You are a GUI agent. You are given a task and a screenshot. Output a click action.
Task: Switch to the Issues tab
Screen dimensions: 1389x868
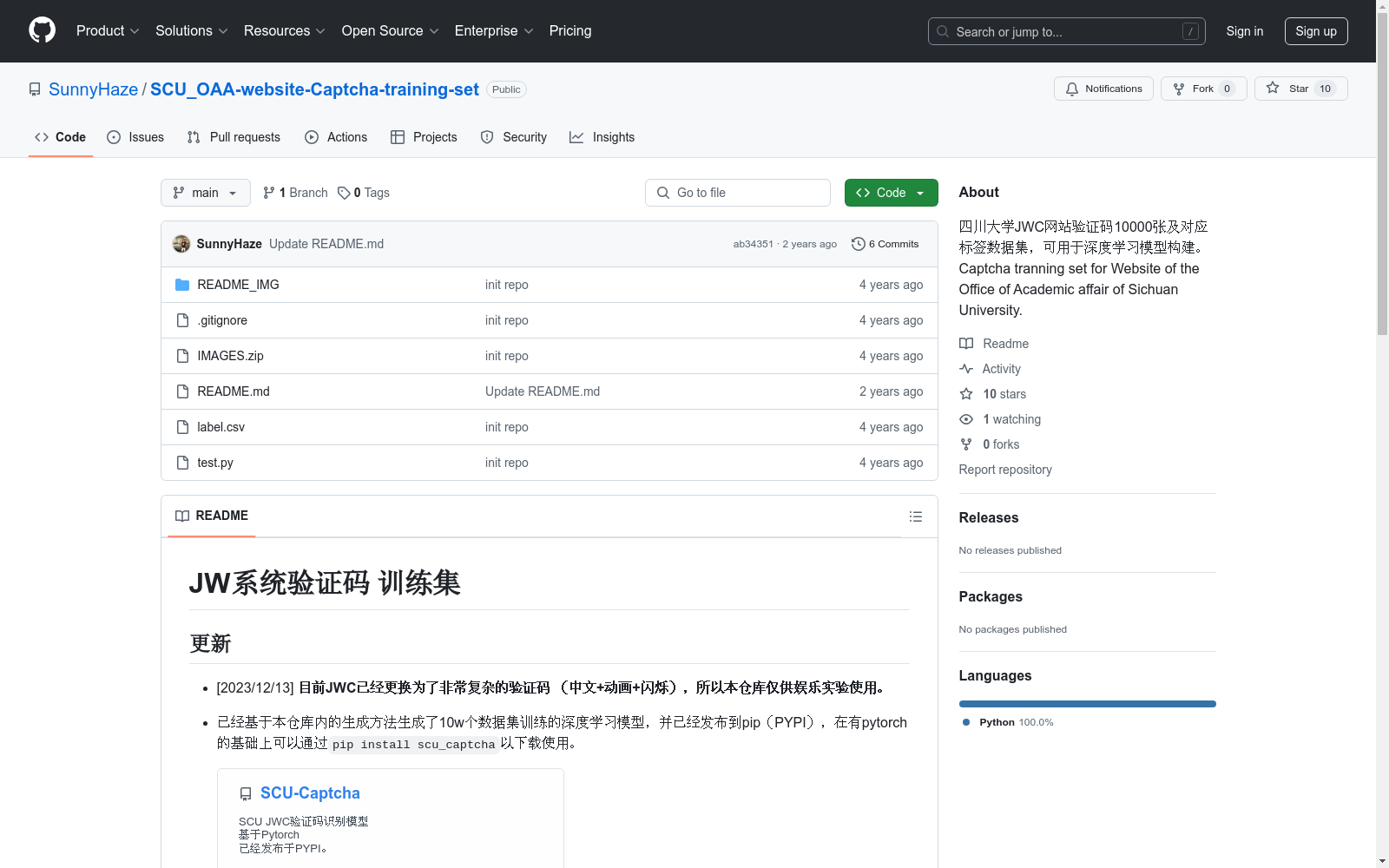[135, 137]
